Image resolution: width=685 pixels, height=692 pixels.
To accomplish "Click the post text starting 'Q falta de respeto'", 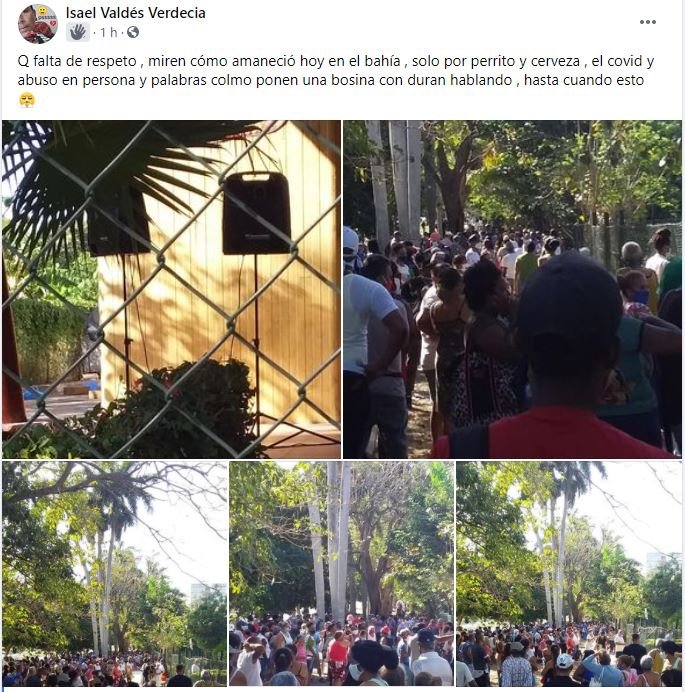I will tap(336, 71).
